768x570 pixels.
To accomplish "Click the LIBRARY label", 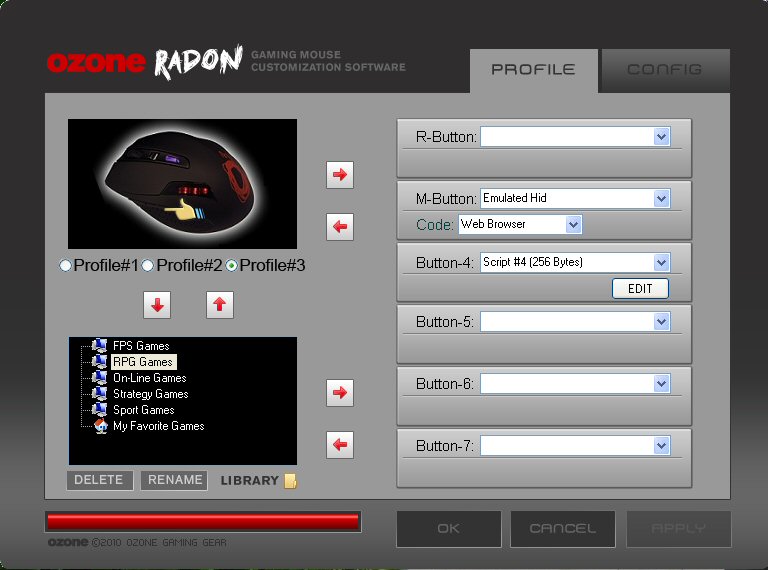I will pos(249,480).
